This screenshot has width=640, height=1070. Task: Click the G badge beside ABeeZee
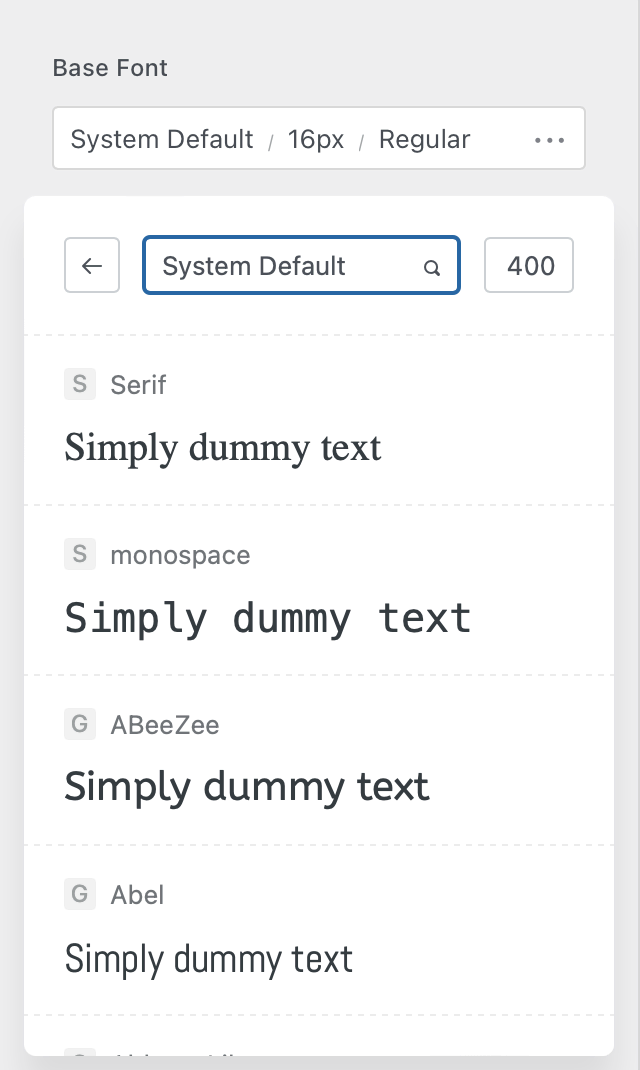79,724
